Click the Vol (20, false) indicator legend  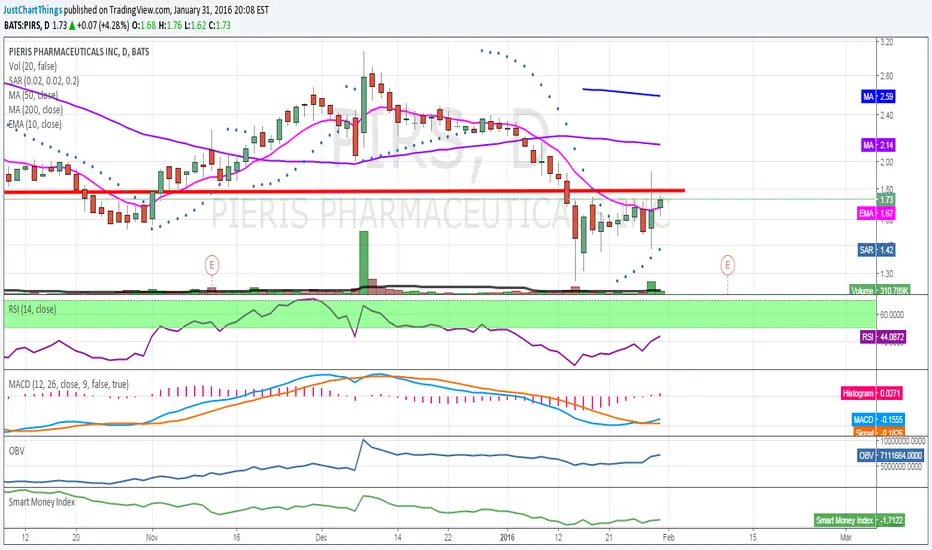pyautogui.click(x=33, y=66)
